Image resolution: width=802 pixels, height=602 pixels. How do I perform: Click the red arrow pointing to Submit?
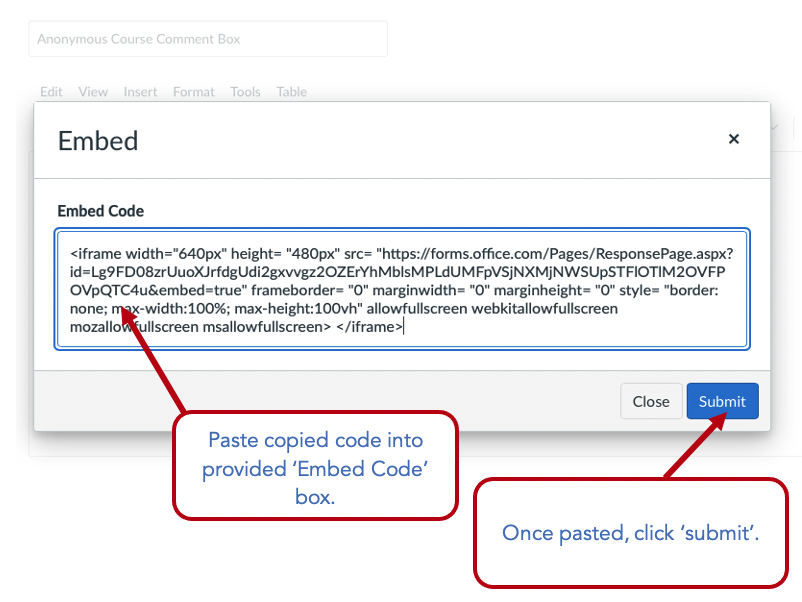(694, 445)
